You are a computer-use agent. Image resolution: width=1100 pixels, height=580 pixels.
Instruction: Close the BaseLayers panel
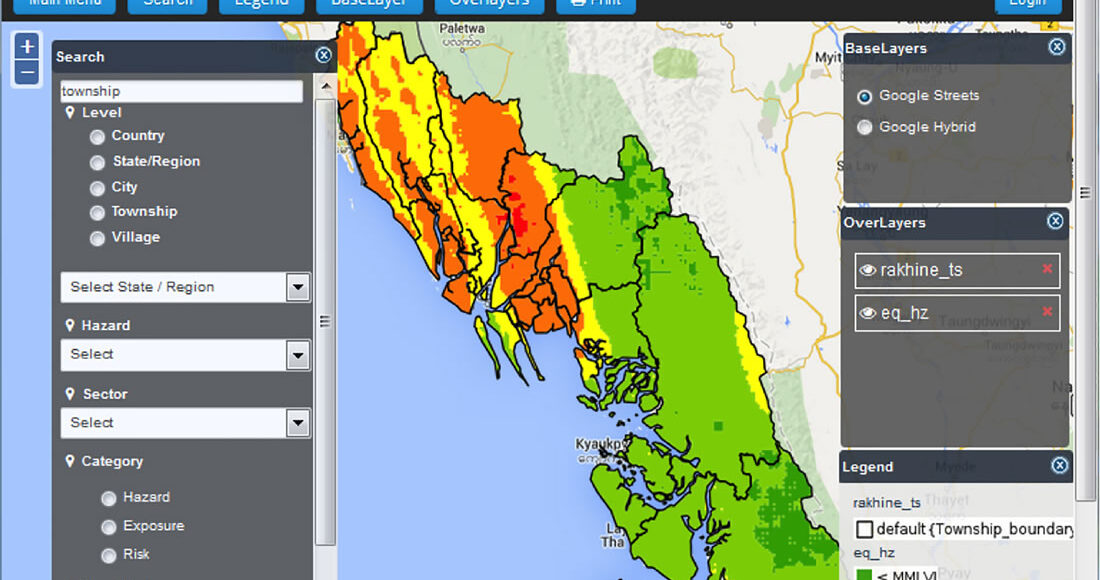(x=1057, y=47)
